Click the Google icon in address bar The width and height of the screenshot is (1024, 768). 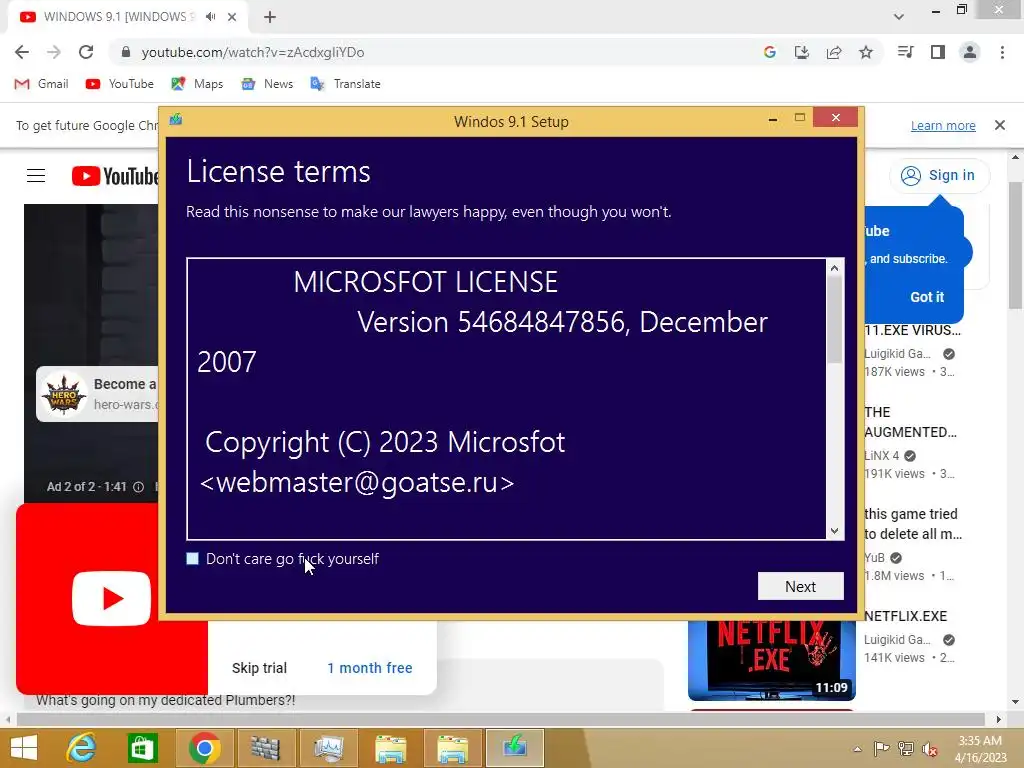coord(769,52)
